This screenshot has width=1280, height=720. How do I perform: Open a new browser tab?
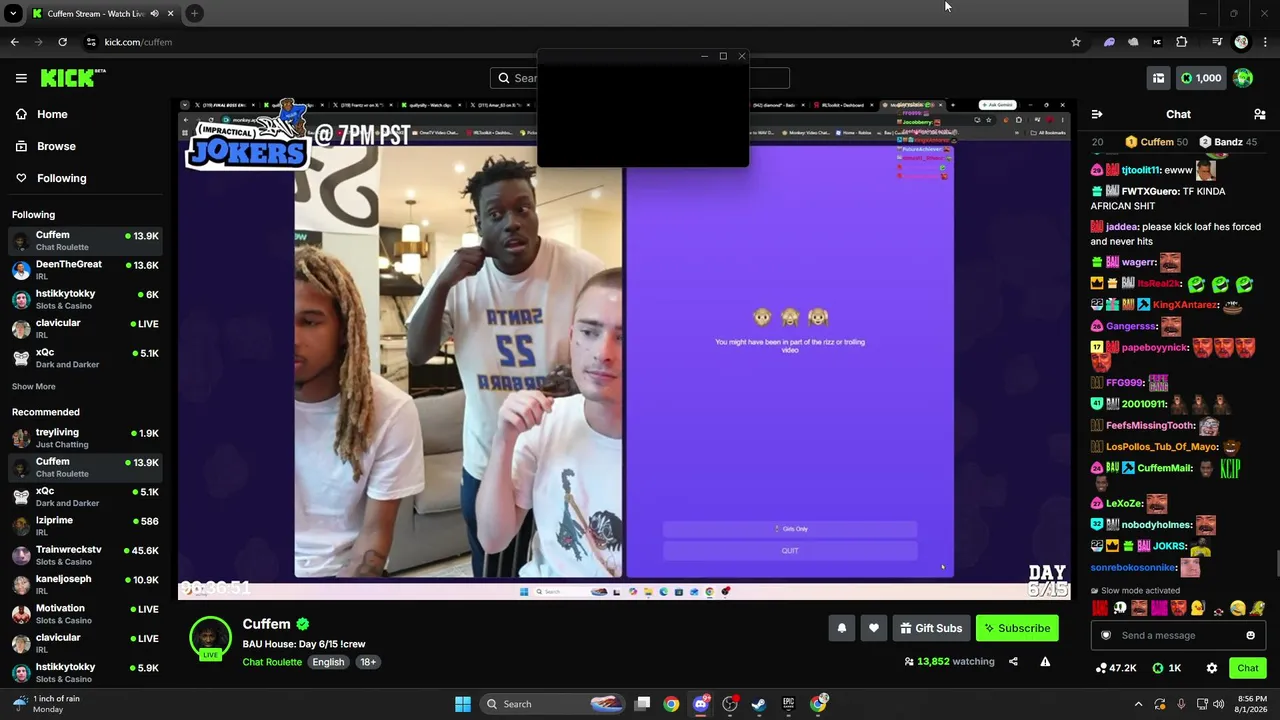[194, 13]
